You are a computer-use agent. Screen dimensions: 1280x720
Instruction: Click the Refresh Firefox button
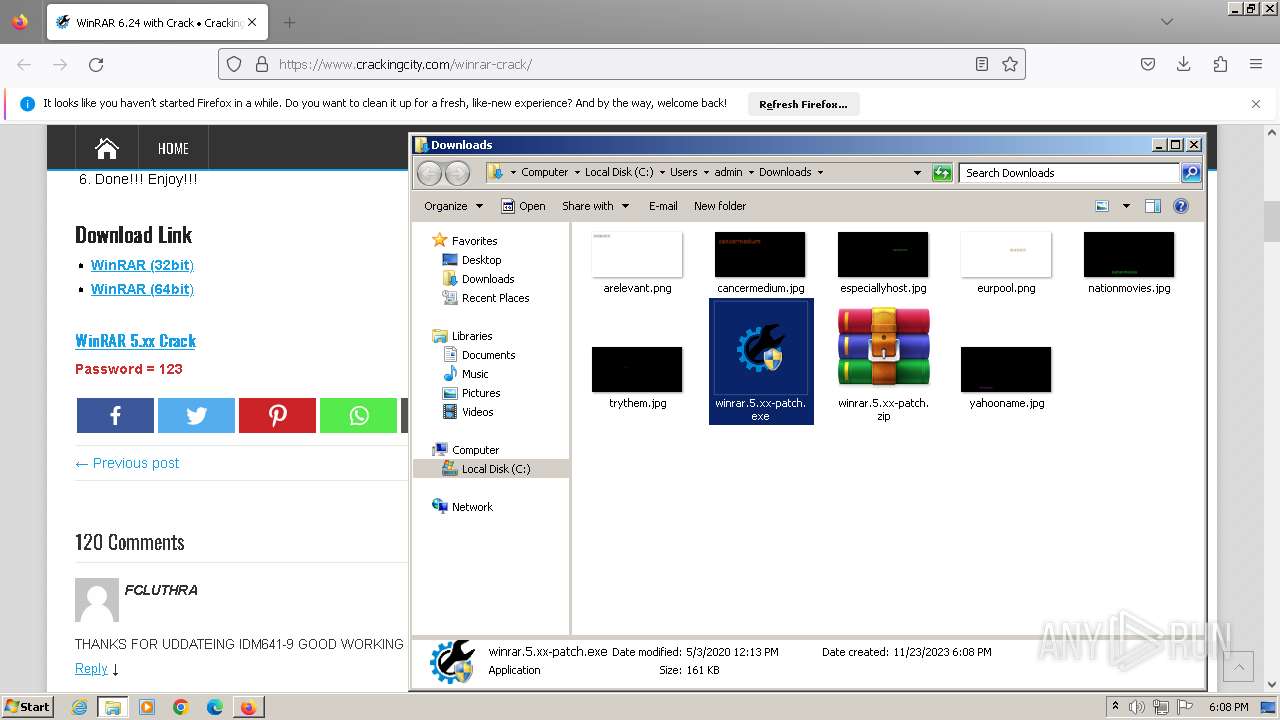[803, 104]
